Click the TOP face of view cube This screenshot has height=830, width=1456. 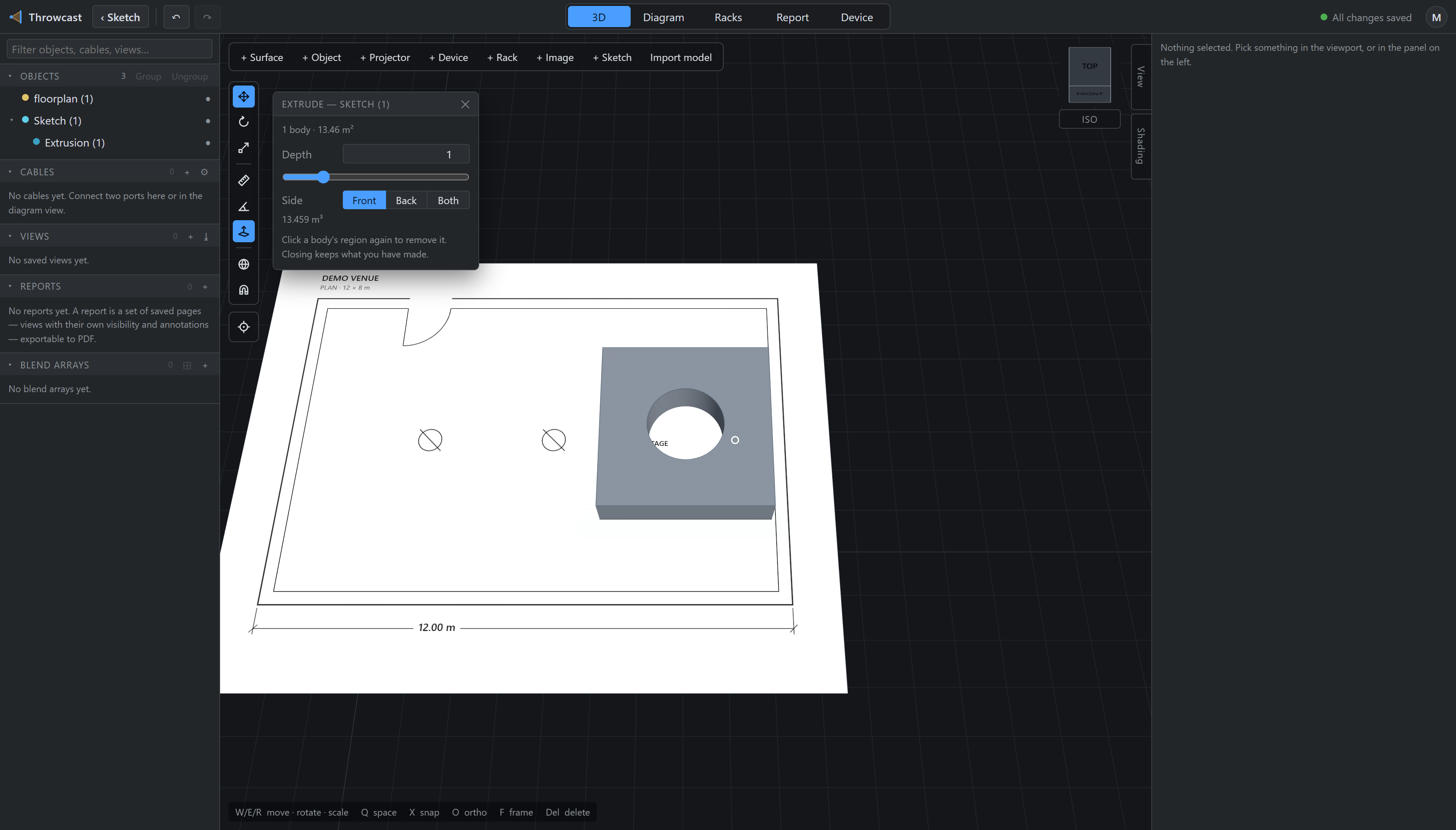(1089, 66)
